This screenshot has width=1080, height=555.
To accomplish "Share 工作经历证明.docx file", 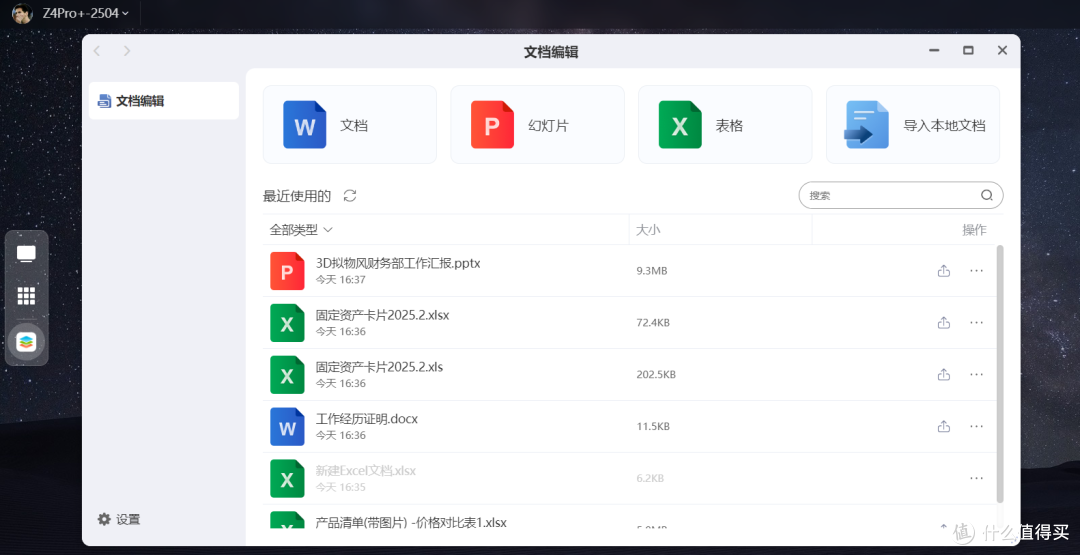I will point(944,426).
